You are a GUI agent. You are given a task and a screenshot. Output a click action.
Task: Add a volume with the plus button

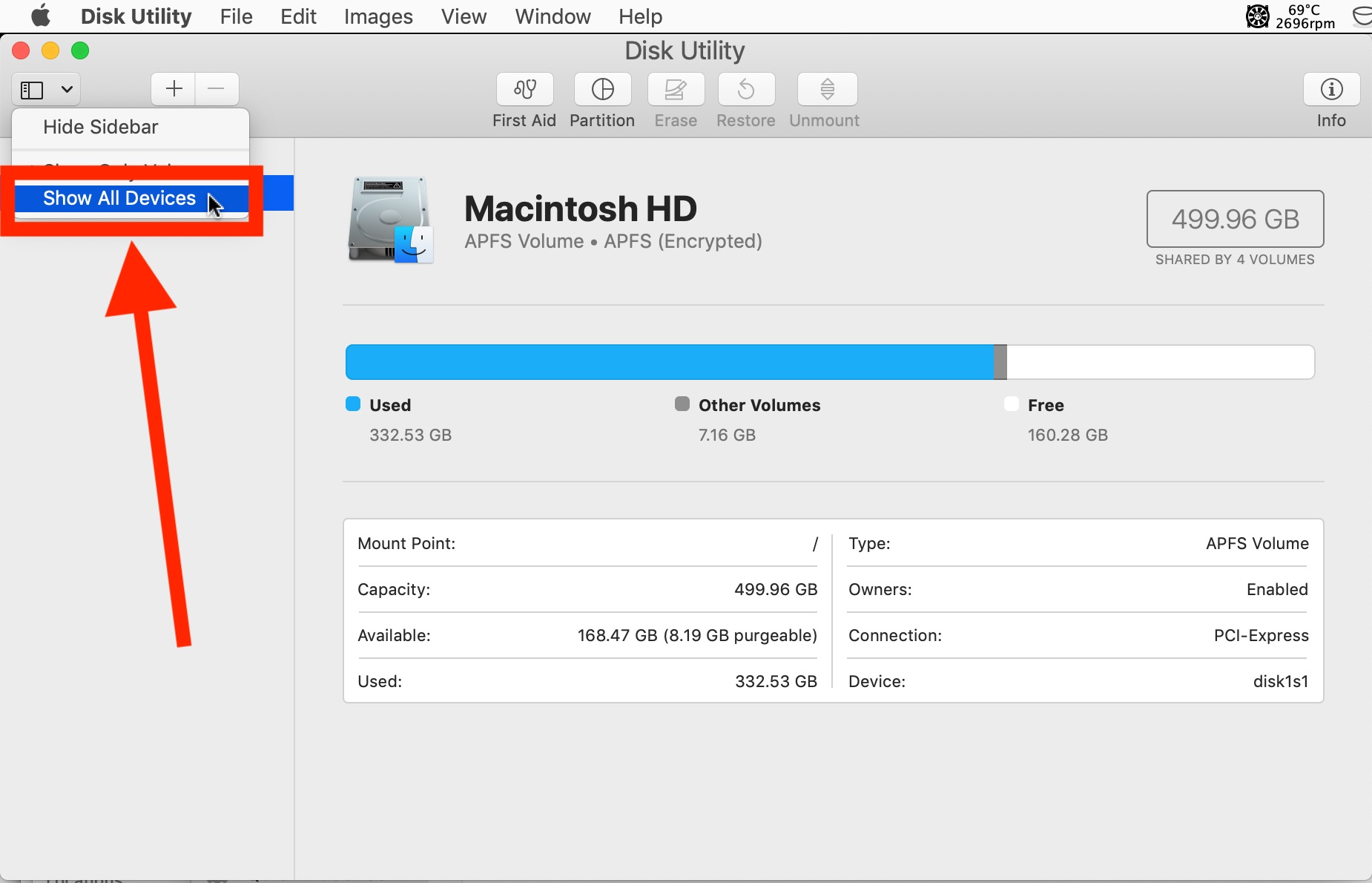pyautogui.click(x=172, y=88)
